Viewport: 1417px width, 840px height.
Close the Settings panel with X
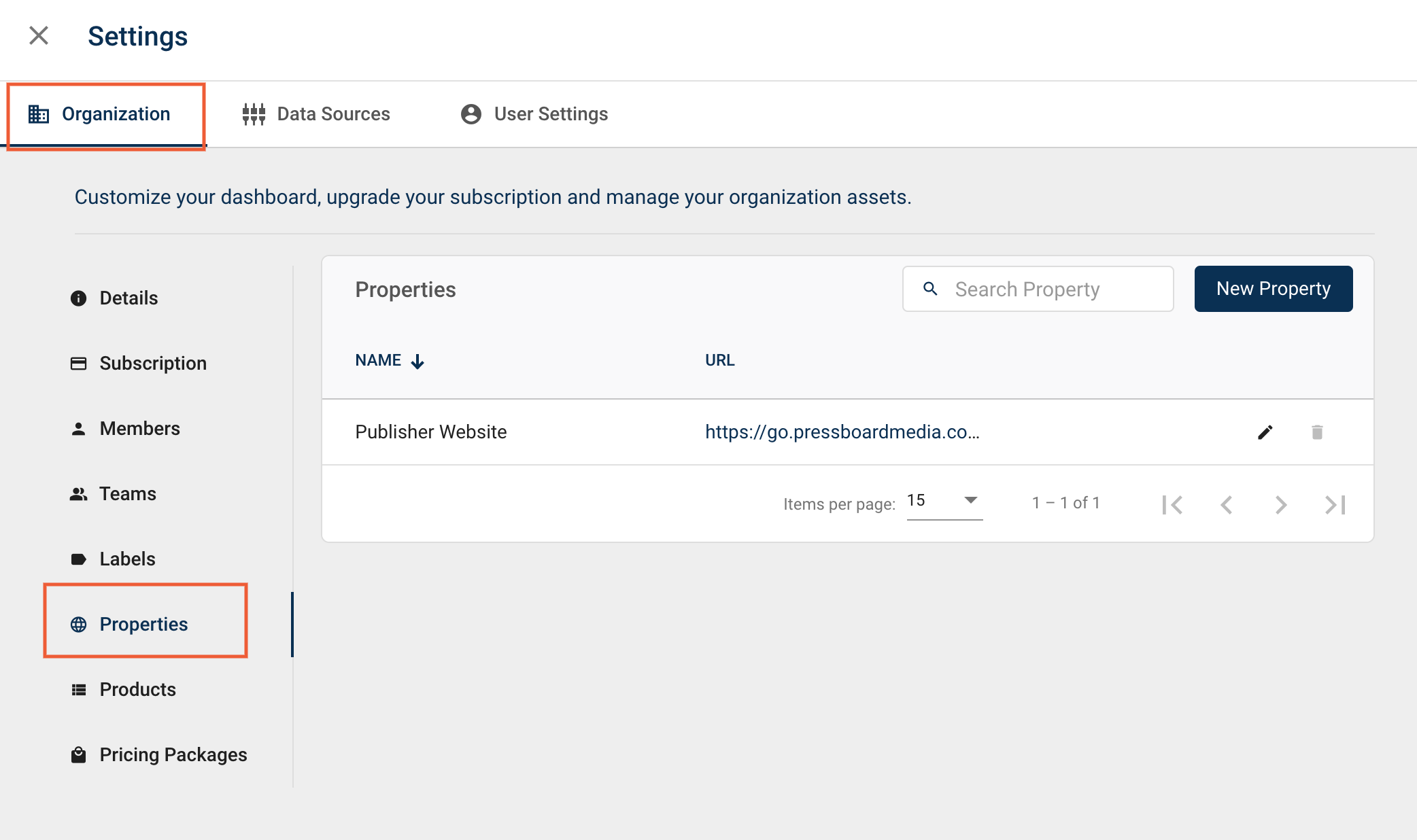(x=39, y=35)
